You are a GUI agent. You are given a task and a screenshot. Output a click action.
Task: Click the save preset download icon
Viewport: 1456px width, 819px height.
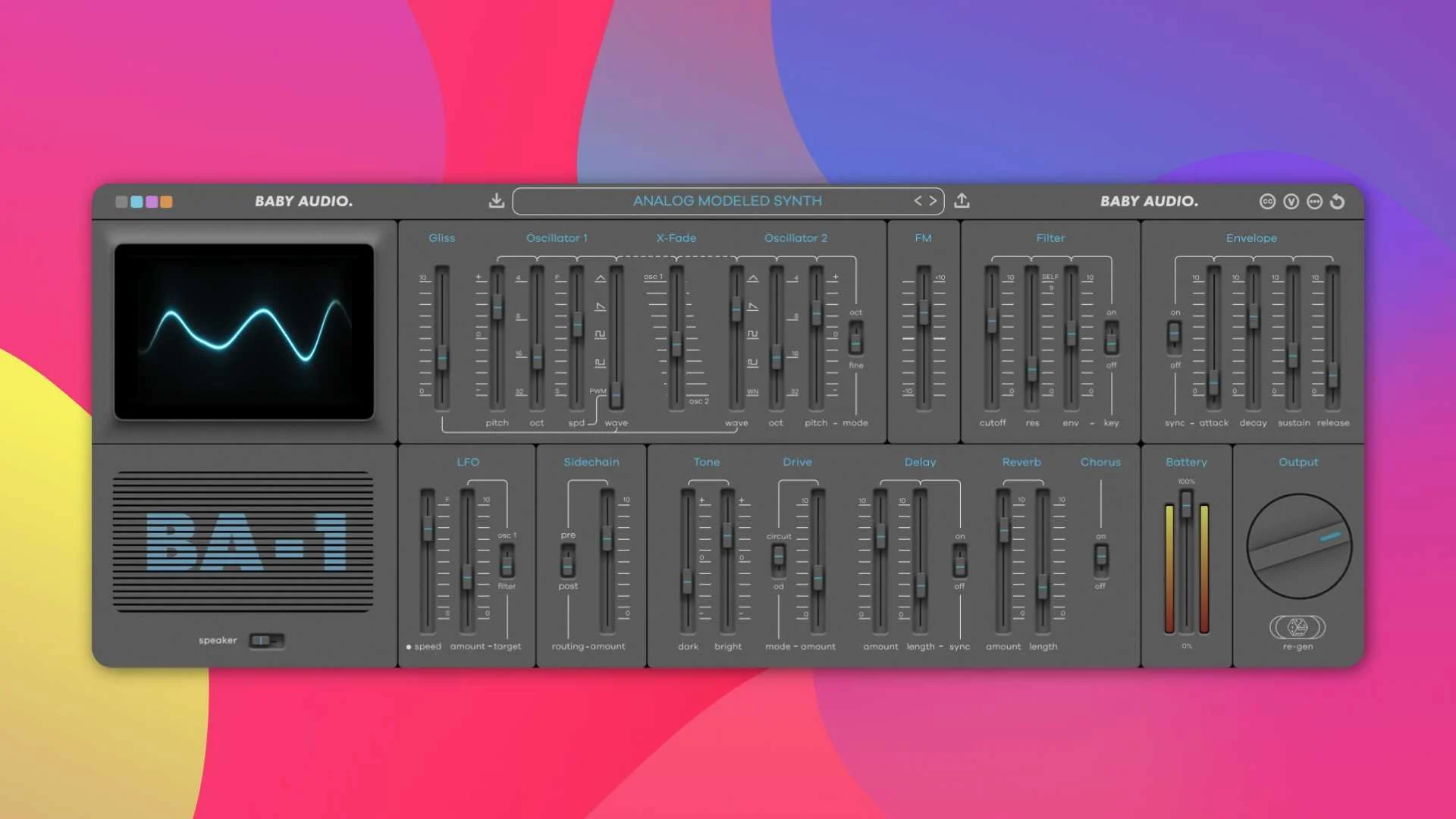click(x=496, y=201)
